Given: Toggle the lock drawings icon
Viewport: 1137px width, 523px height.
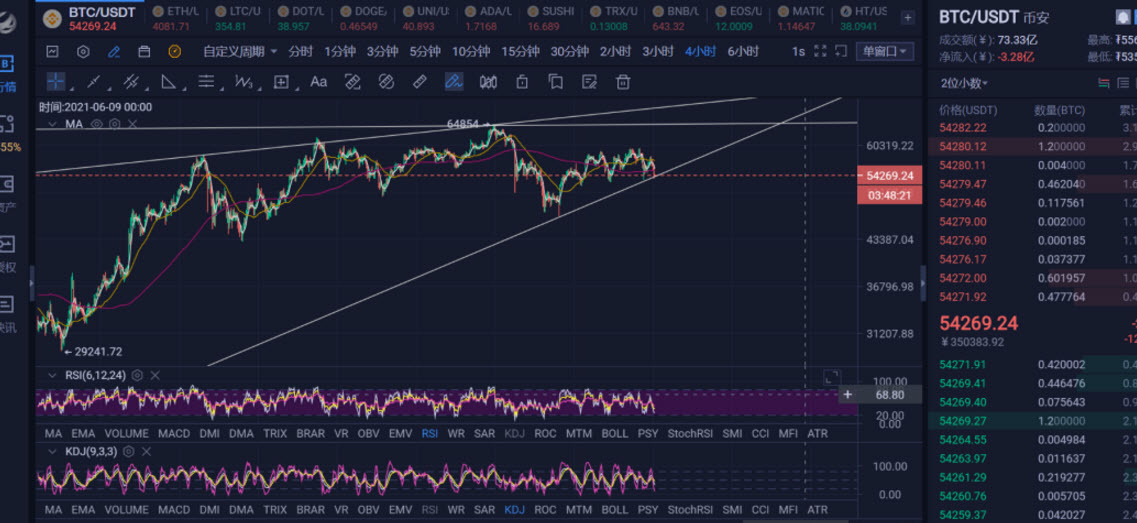Looking at the screenshot, I should click(x=522, y=82).
